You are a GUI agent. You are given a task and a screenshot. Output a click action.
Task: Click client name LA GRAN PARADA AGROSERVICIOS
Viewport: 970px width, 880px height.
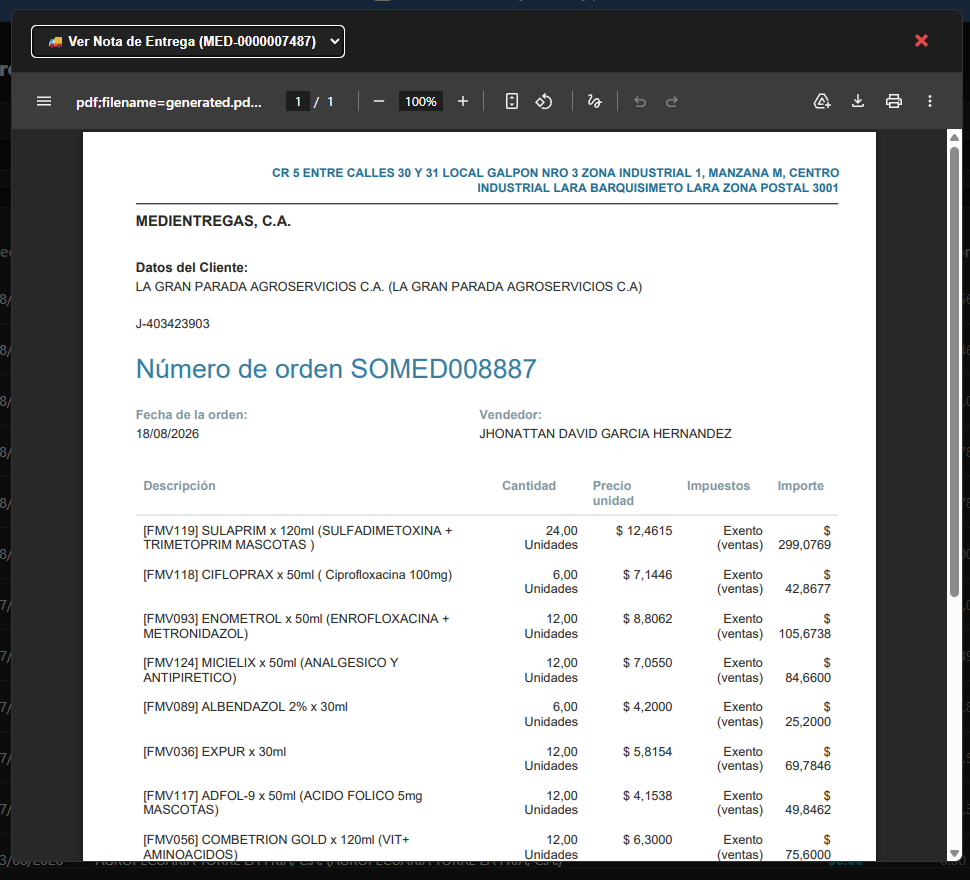pos(389,287)
